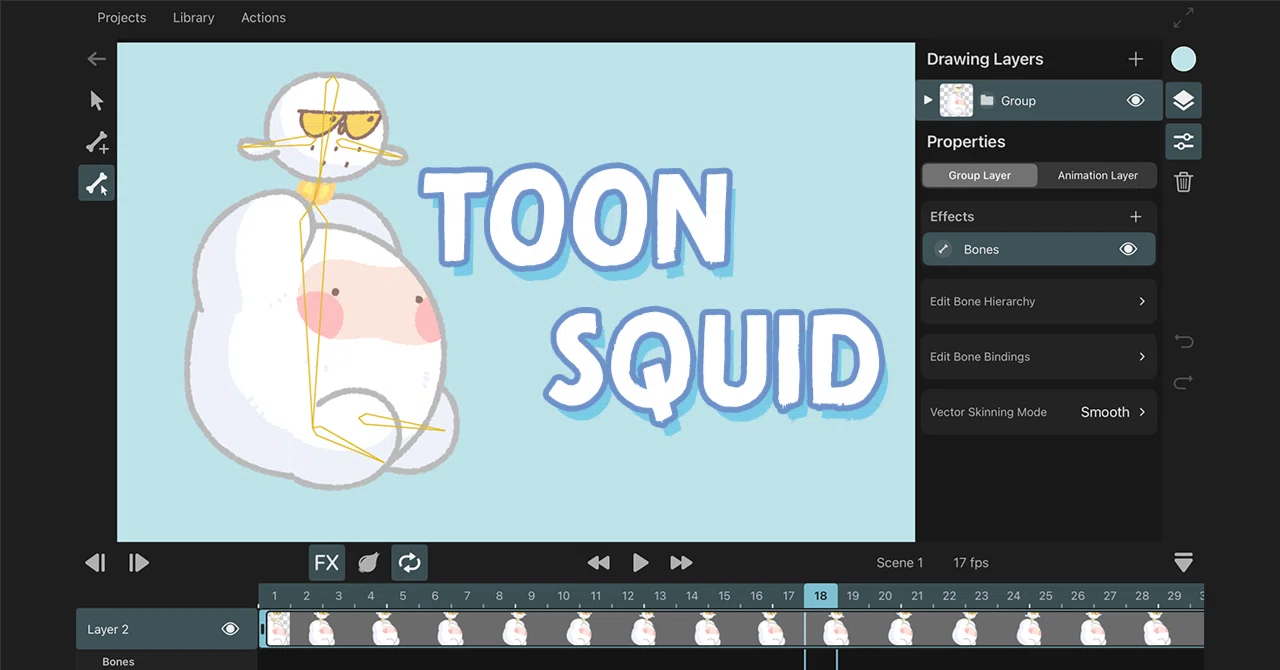Open the properties sliders icon
1280x670 pixels.
(1183, 142)
